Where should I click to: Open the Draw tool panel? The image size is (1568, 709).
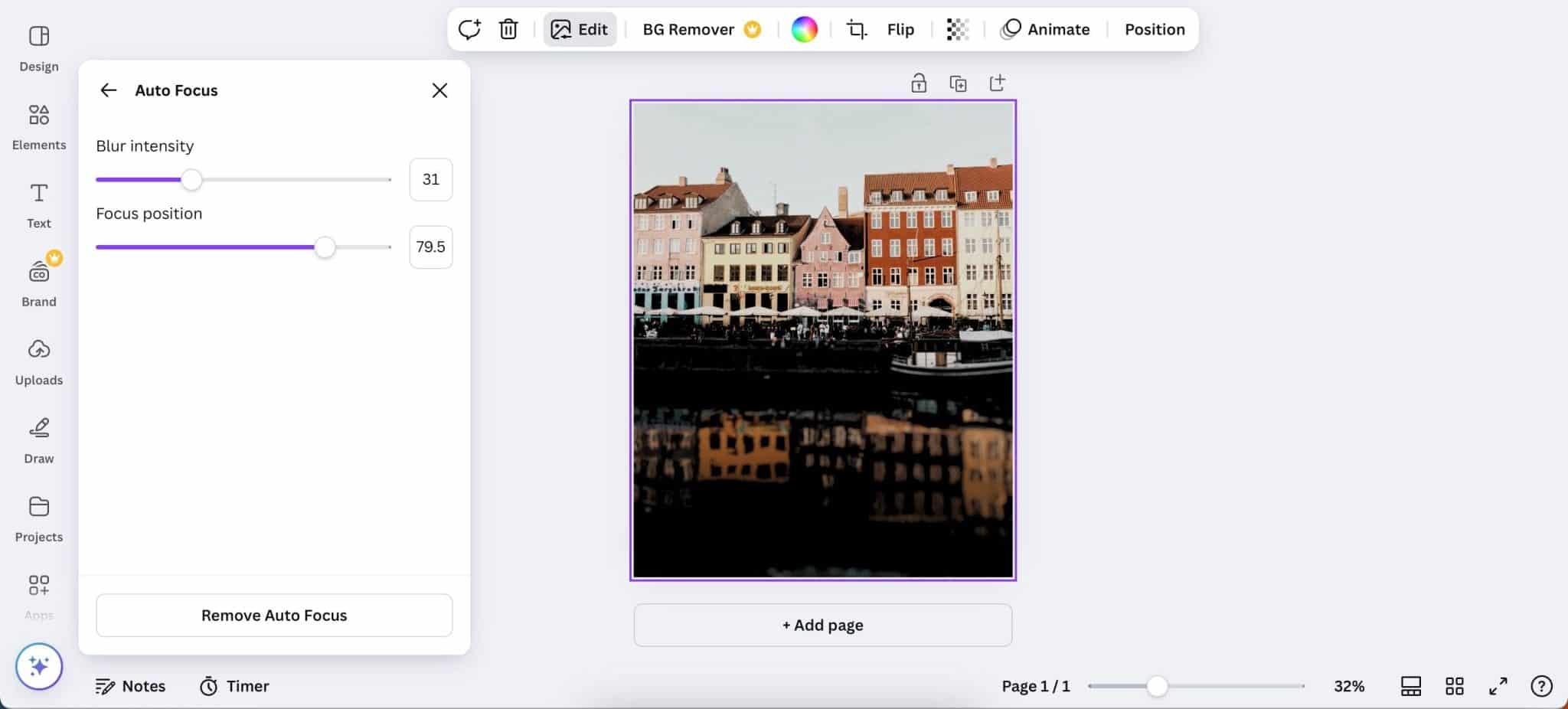(39, 441)
